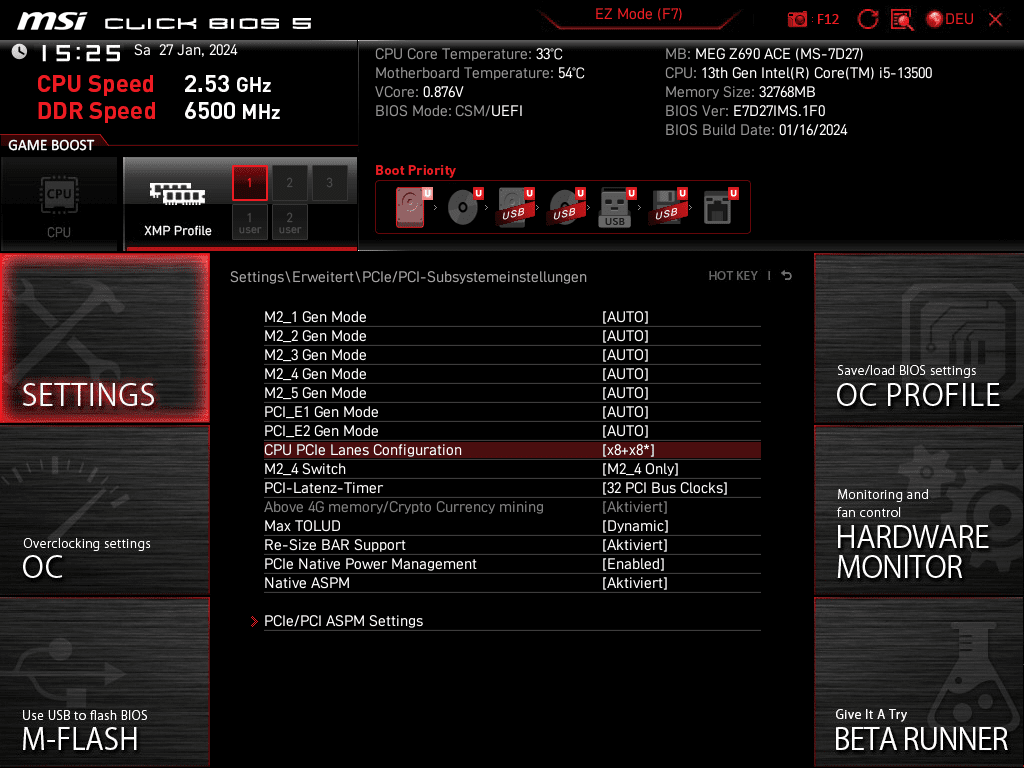This screenshot has height=768, width=1024.
Task: Change language via the DEU globe icon
Action: (x=950, y=20)
